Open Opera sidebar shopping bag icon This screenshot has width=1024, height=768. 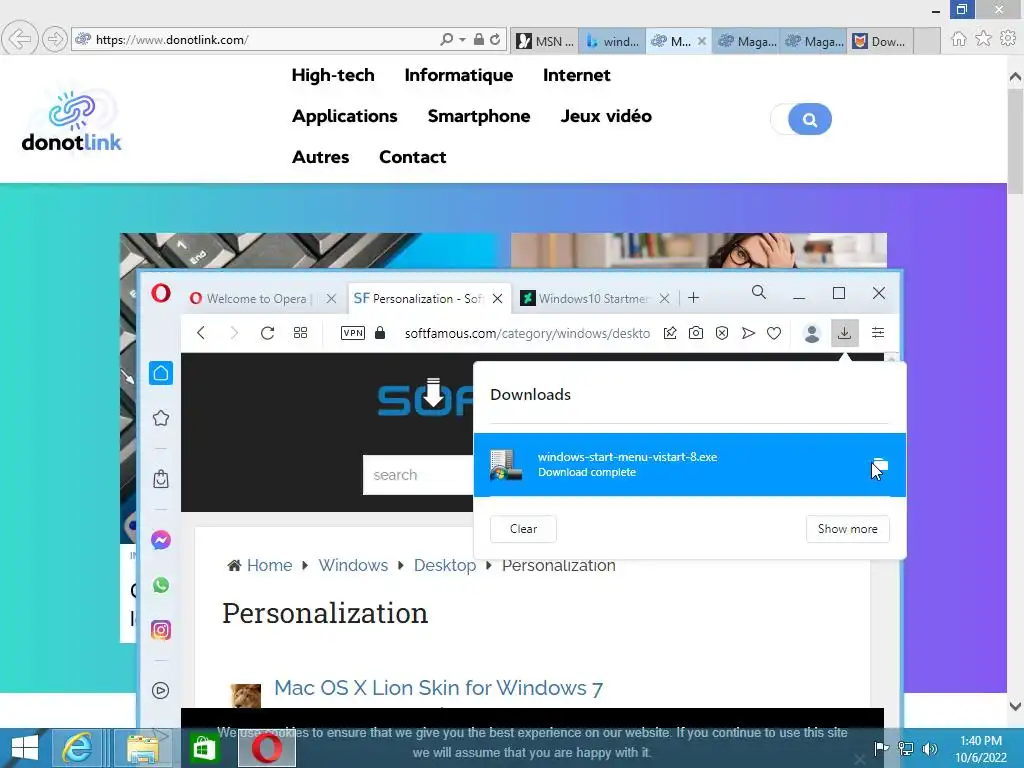pos(161,479)
